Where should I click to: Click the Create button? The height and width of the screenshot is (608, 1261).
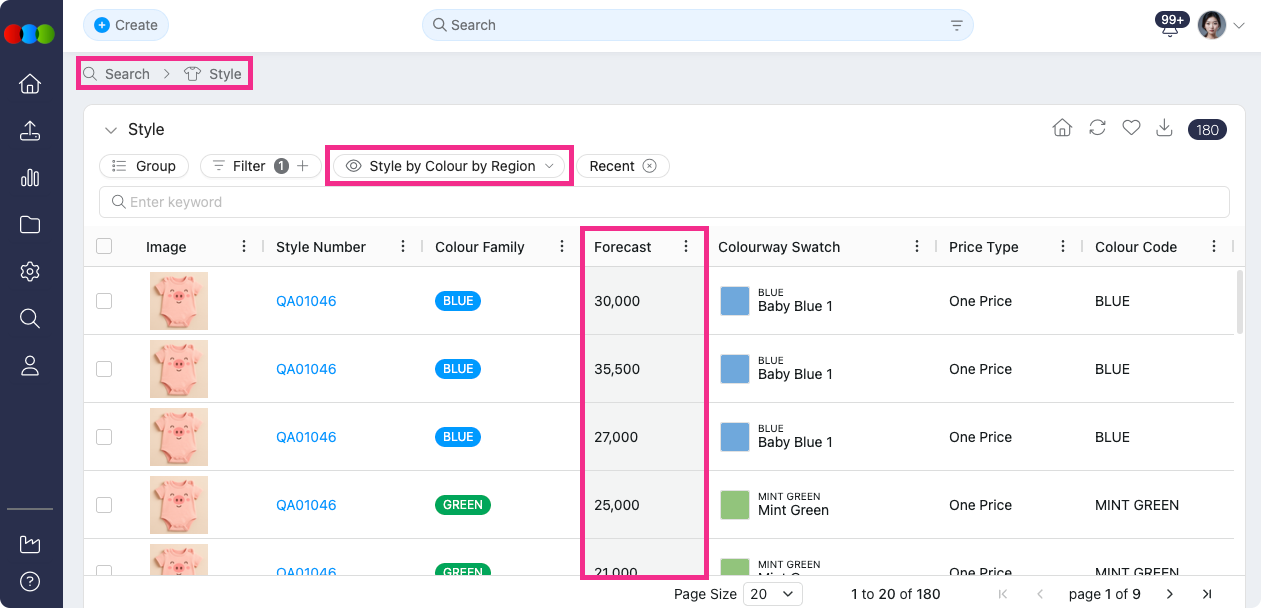pyautogui.click(x=126, y=25)
